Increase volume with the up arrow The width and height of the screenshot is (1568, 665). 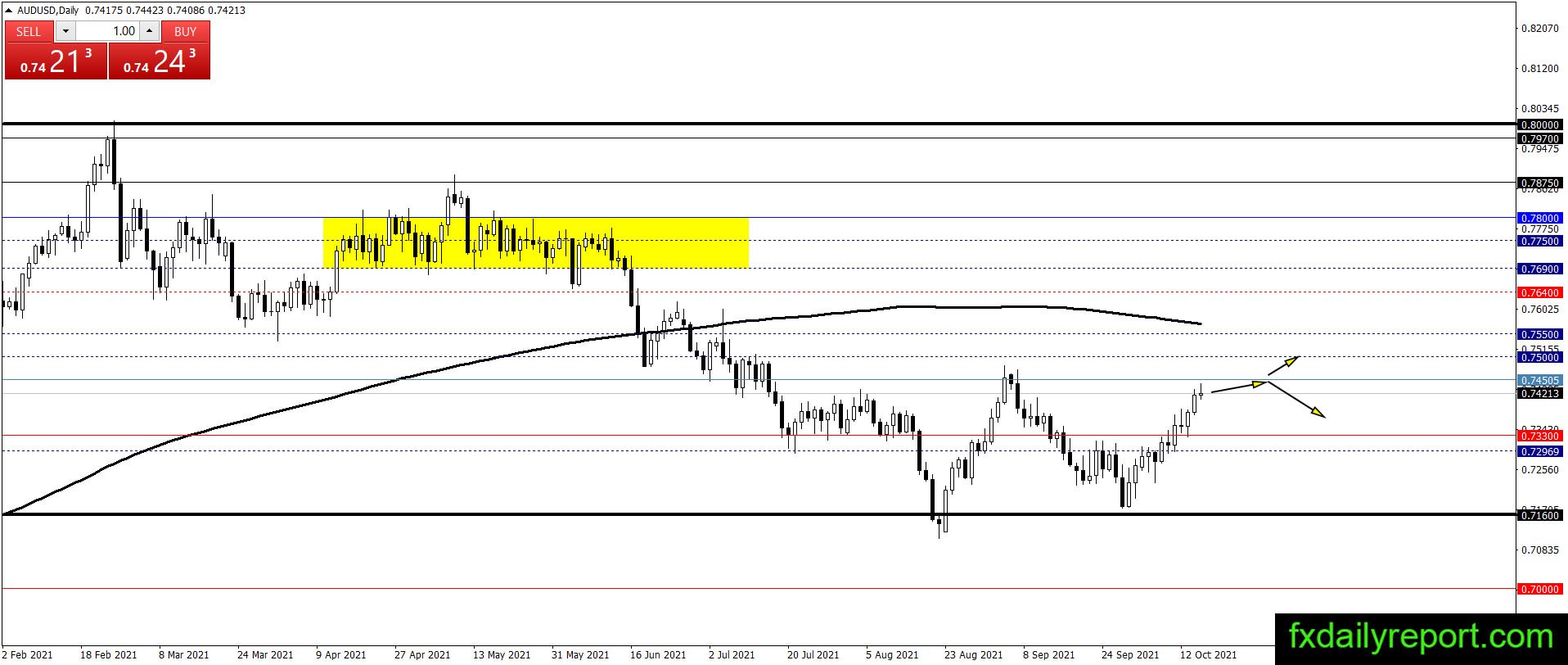149,31
